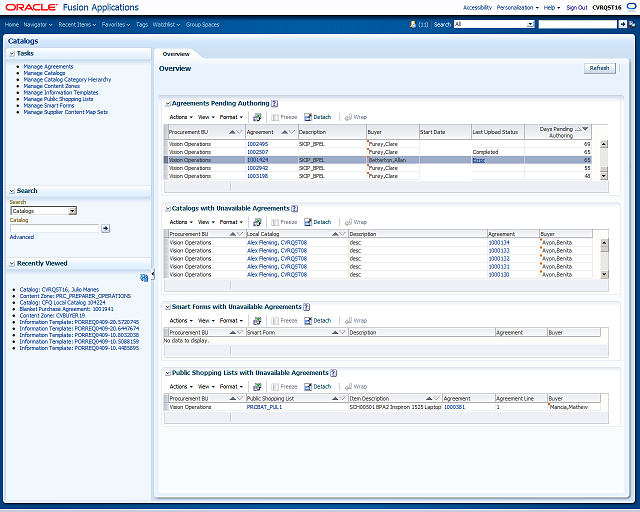Open Help menu in header
Viewport: 640px width, 512px height.
tap(551, 8)
